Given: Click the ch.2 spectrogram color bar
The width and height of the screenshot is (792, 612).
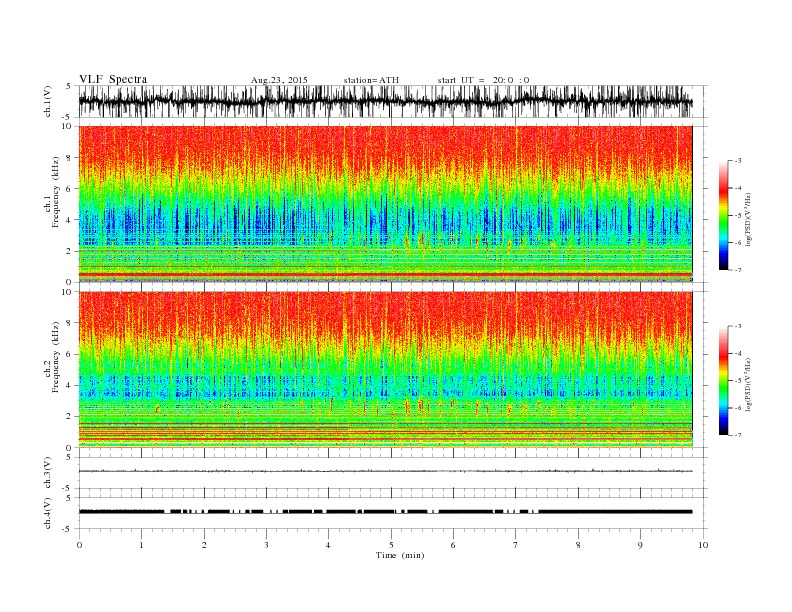Looking at the screenshot, I should click(723, 381).
